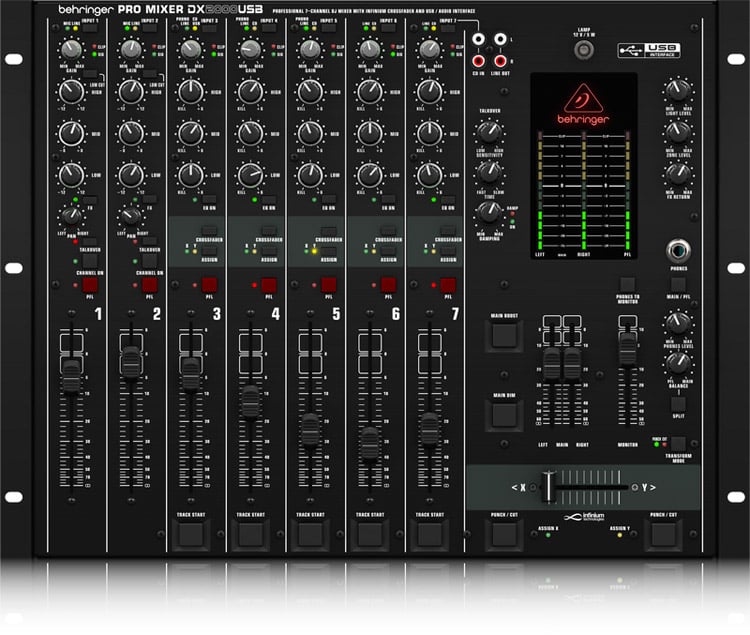Toggle EQ ON button for channel 6
This screenshot has height=635, width=750.
[x=388, y=199]
